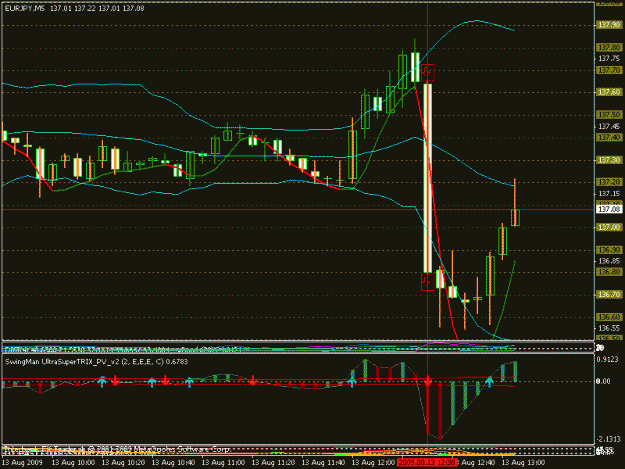Click the 137.50 price level label
Image resolution: width=625 pixels, height=469 pixels.
[609, 115]
